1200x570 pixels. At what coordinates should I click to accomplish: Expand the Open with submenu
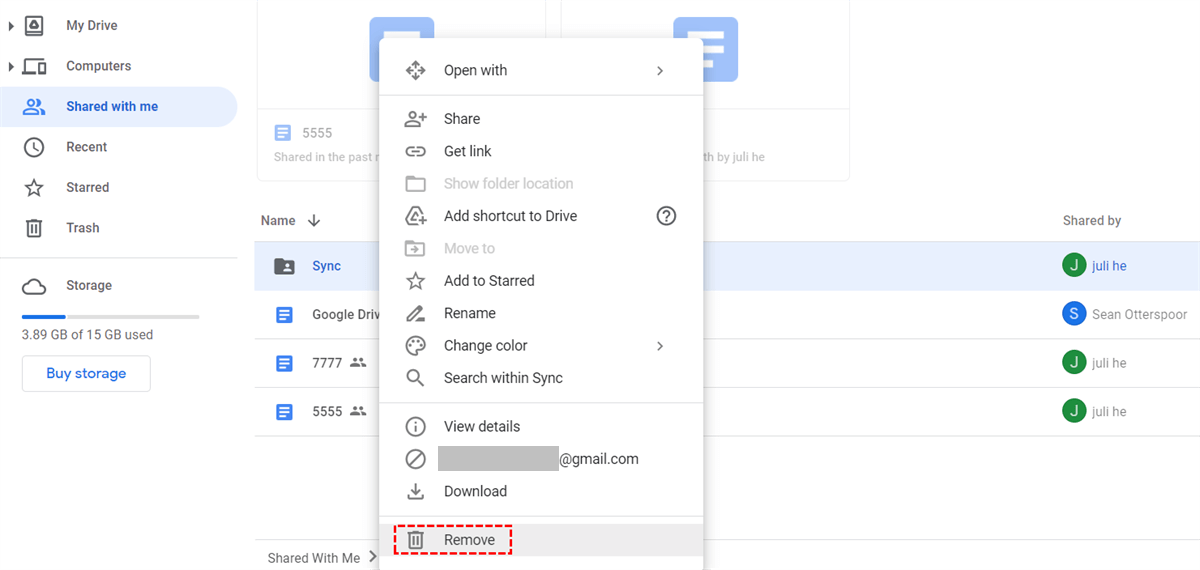click(660, 71)
